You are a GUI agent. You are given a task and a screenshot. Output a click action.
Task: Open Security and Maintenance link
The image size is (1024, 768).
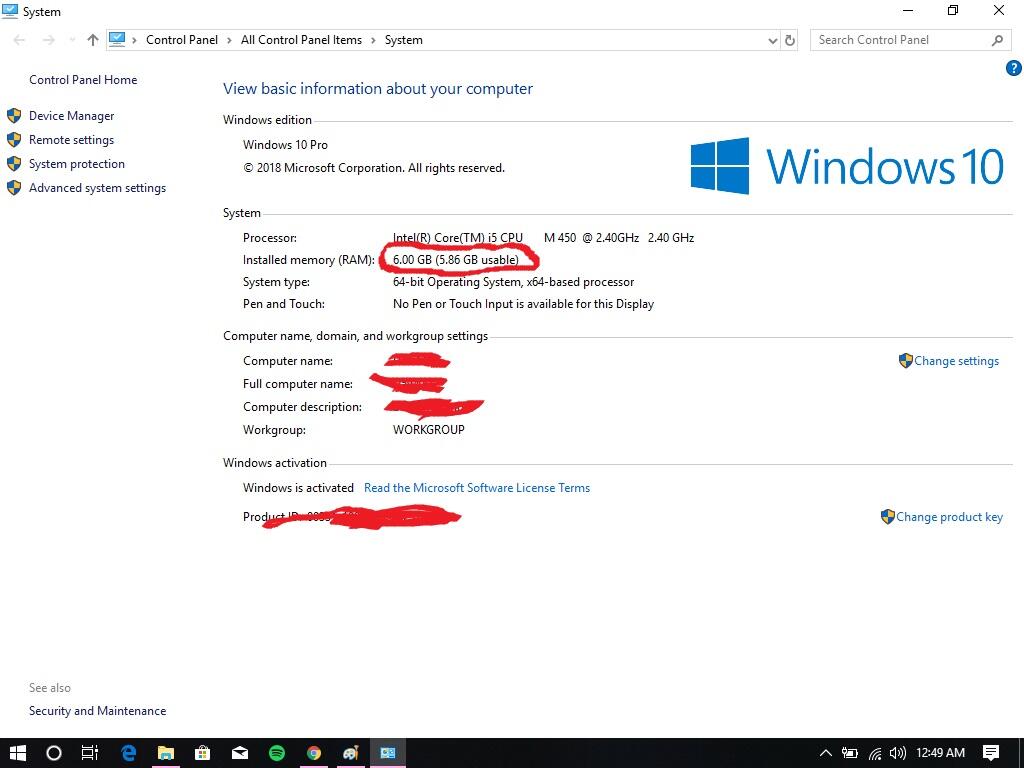tap(97, 711)
